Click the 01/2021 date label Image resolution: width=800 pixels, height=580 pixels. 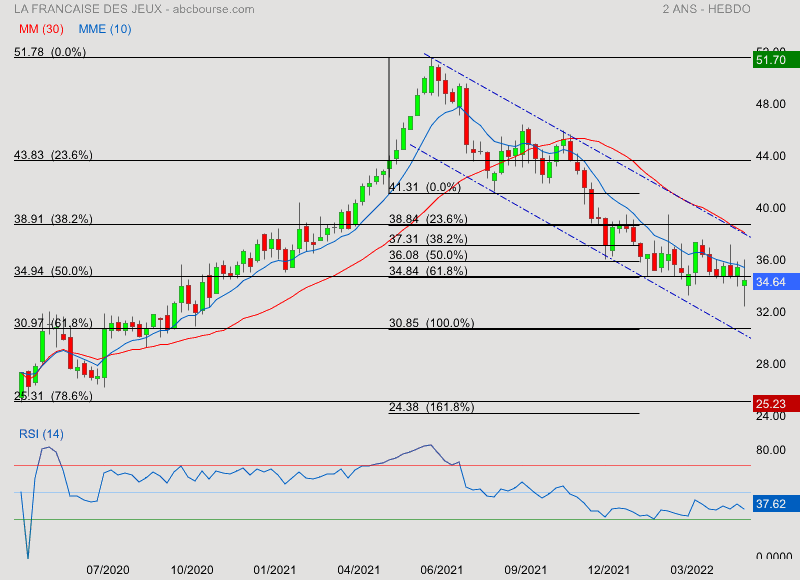coord(274,570)
